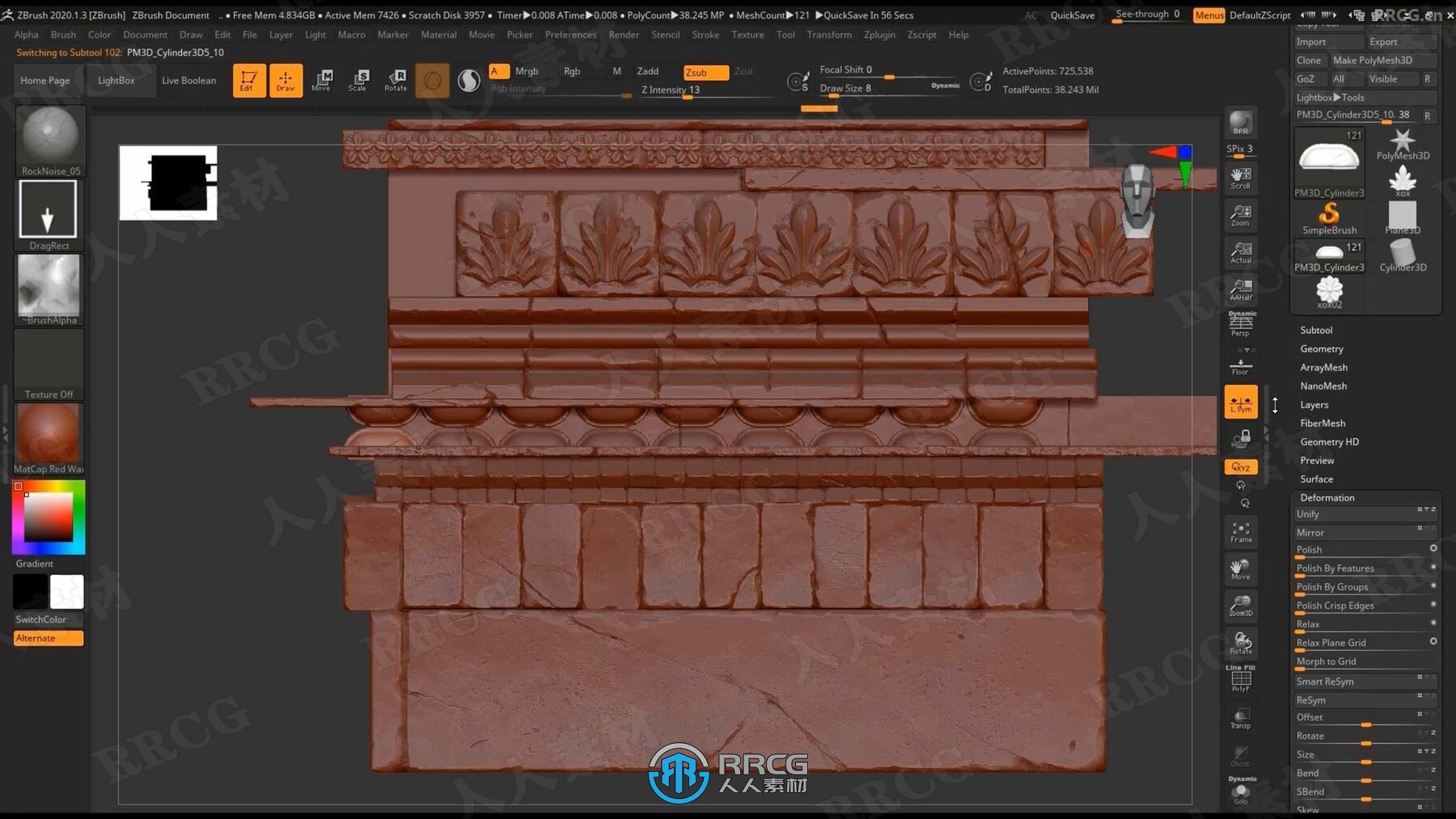This screenshot has width=1456, height=819.
Task: Click the QuickSave button
Action: click(1072, 15)
